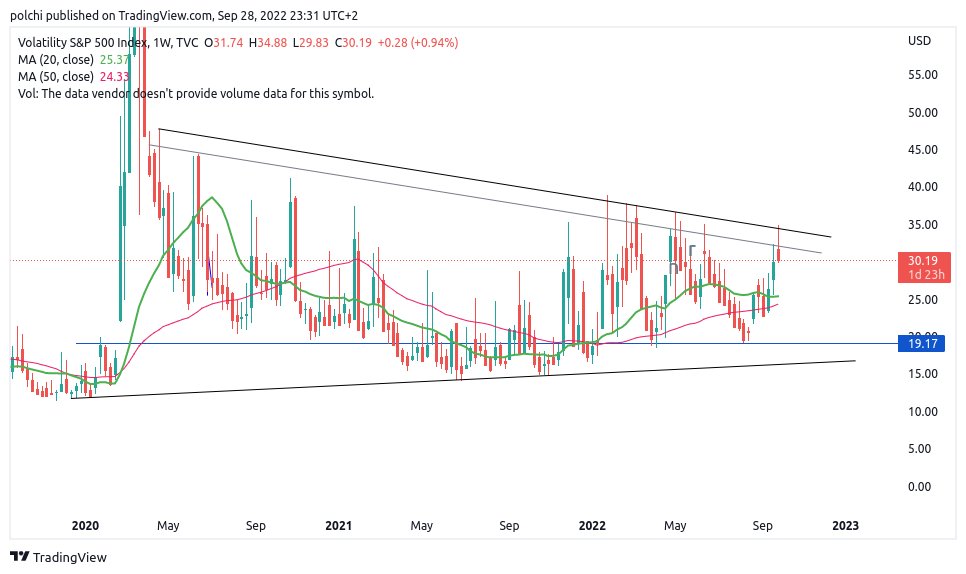Image resolution: width=966 pixels, height=574 pixels.
Task: Click the USD currency label on price axis
Action: [919, 41]
